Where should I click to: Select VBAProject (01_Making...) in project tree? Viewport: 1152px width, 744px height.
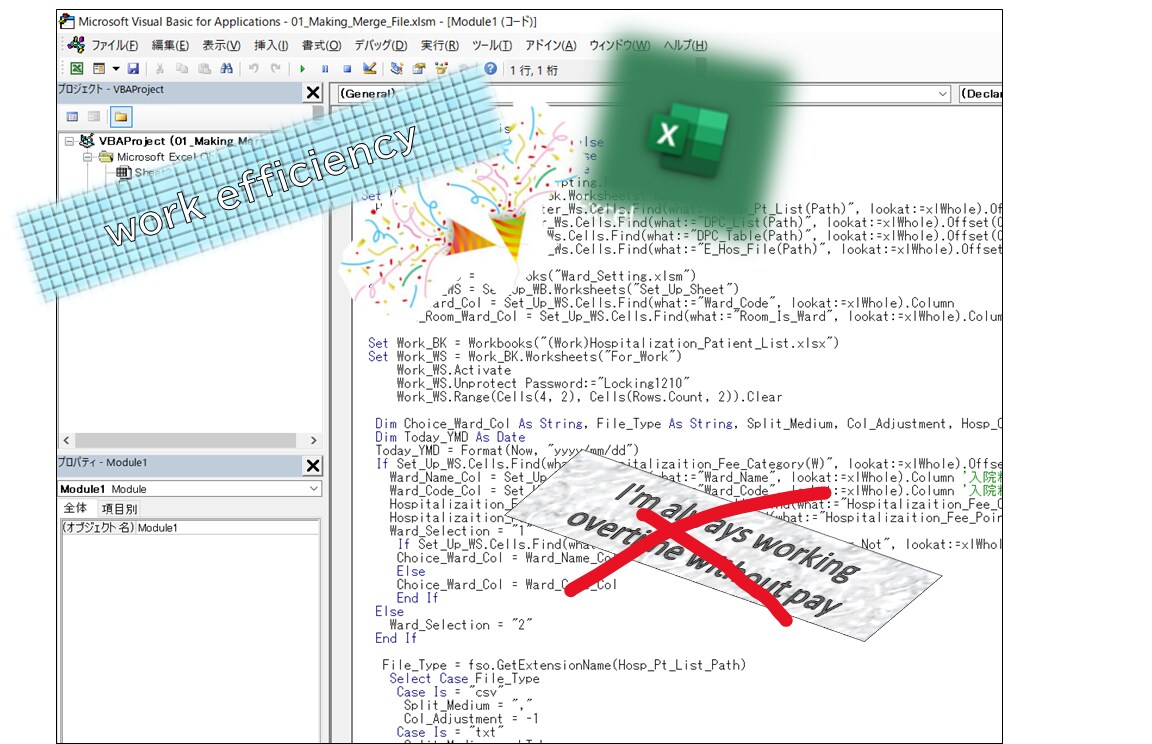click(176, 141)
